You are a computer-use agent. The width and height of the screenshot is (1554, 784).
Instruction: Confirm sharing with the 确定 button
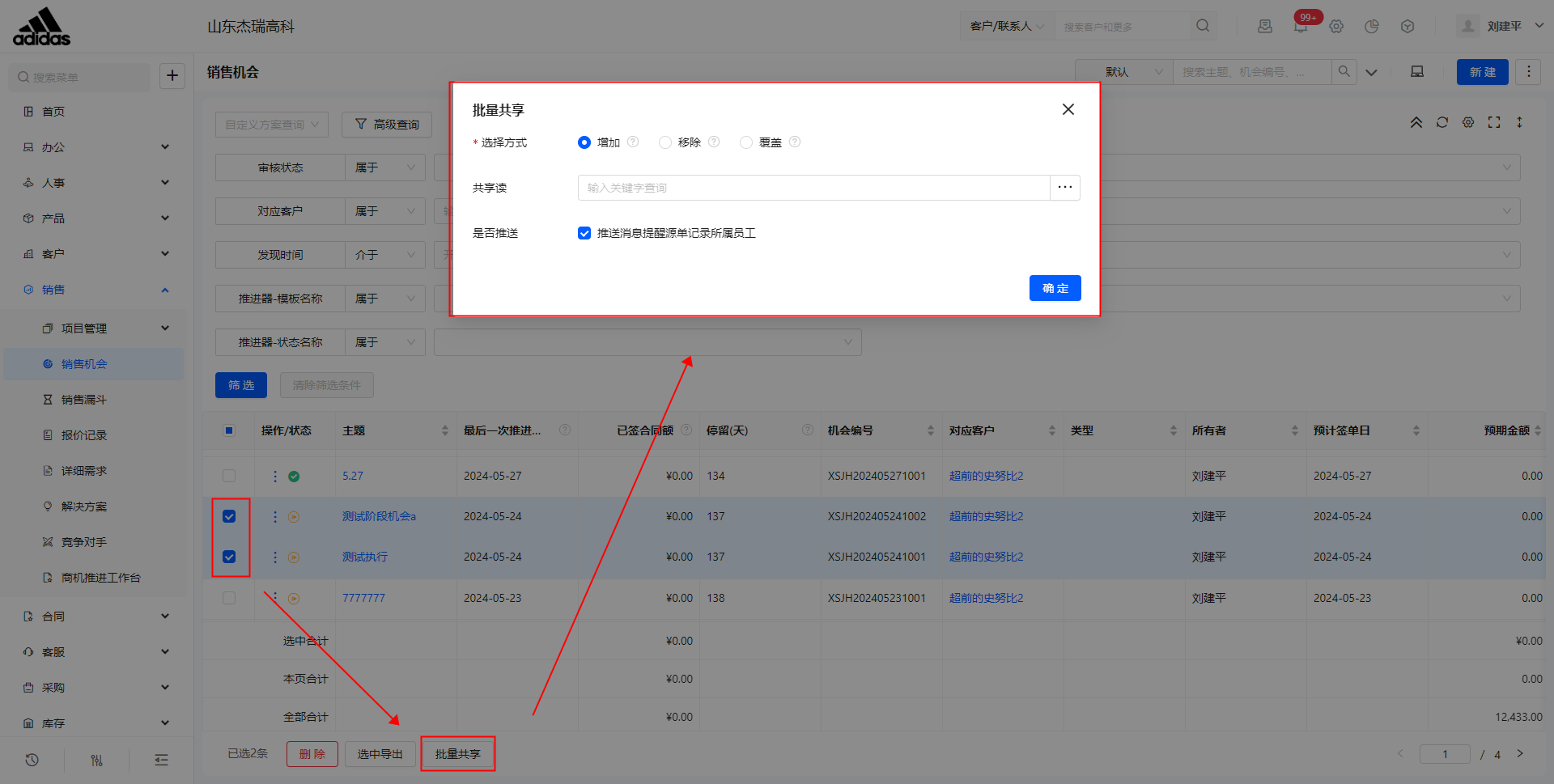(x=1055, y=288)
